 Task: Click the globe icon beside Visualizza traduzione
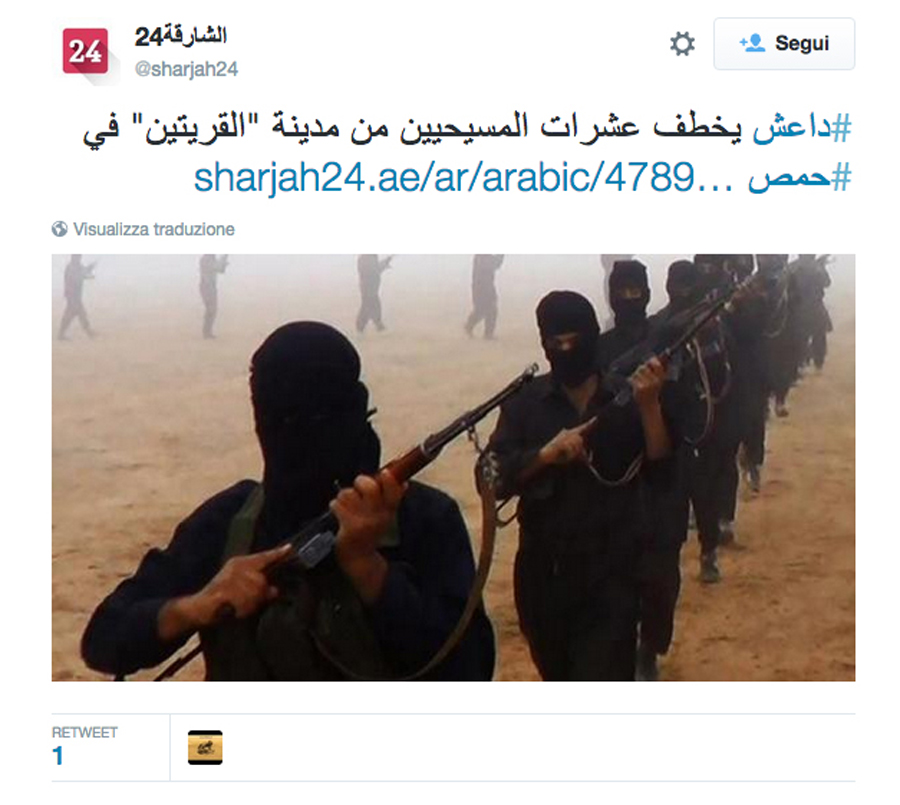(x=59, y=229)
